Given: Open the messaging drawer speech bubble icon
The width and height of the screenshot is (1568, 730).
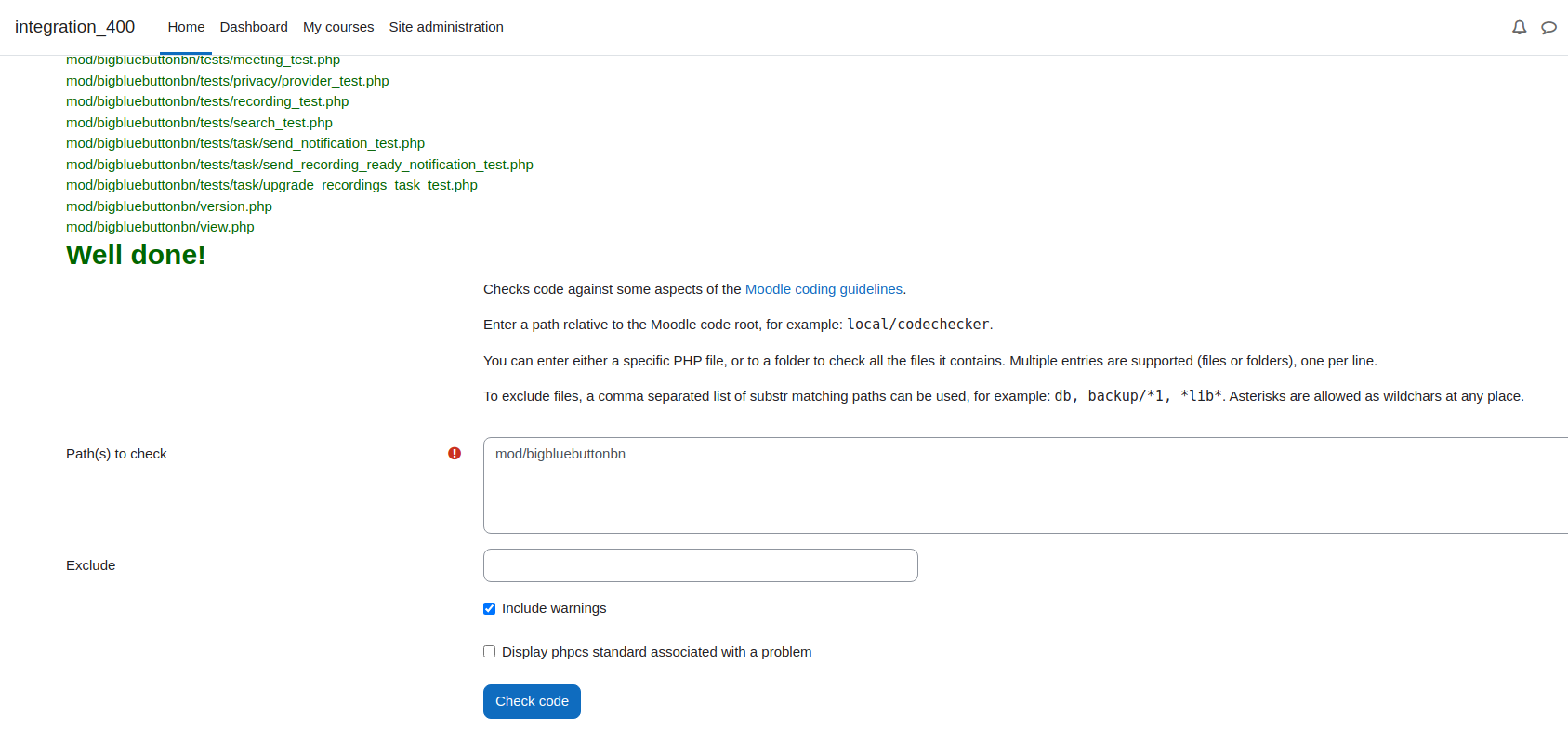Looking at the screenshot, I should [x=1548, y=27].
